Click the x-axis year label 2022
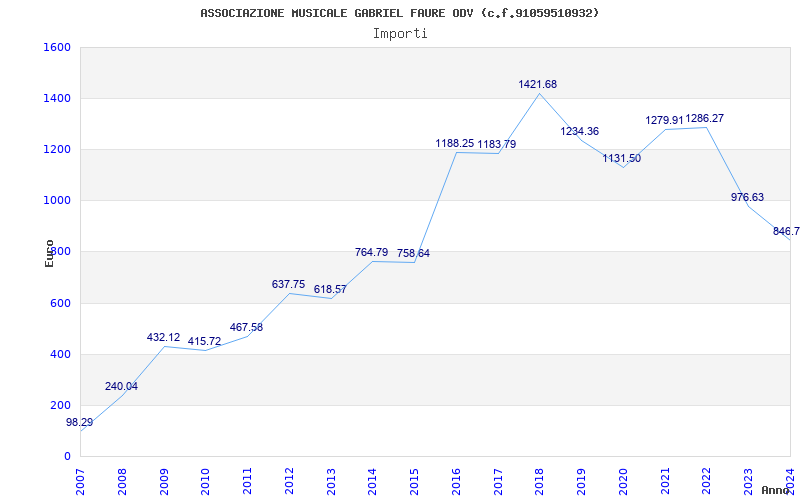 (x=707, y=482)
